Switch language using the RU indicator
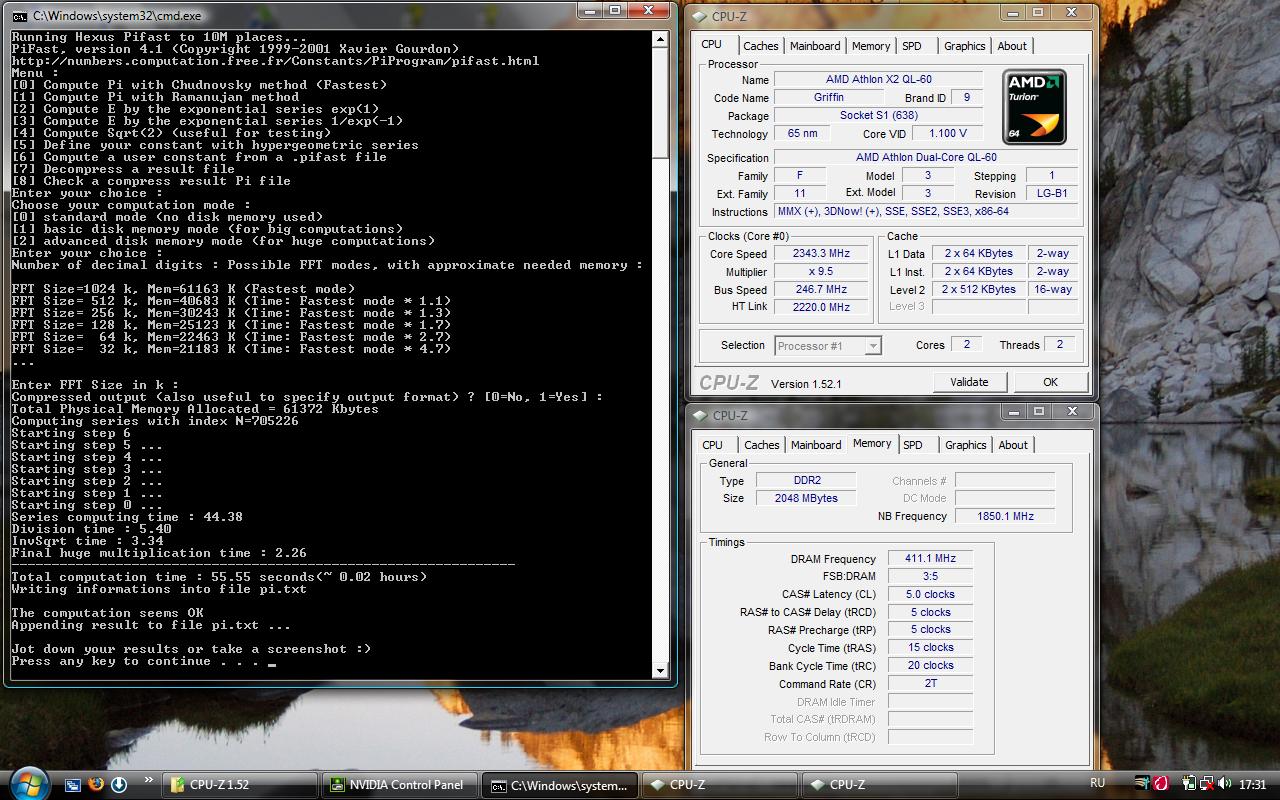The width and height of the screenshot is (1280, 800). tap(1097, 784)
